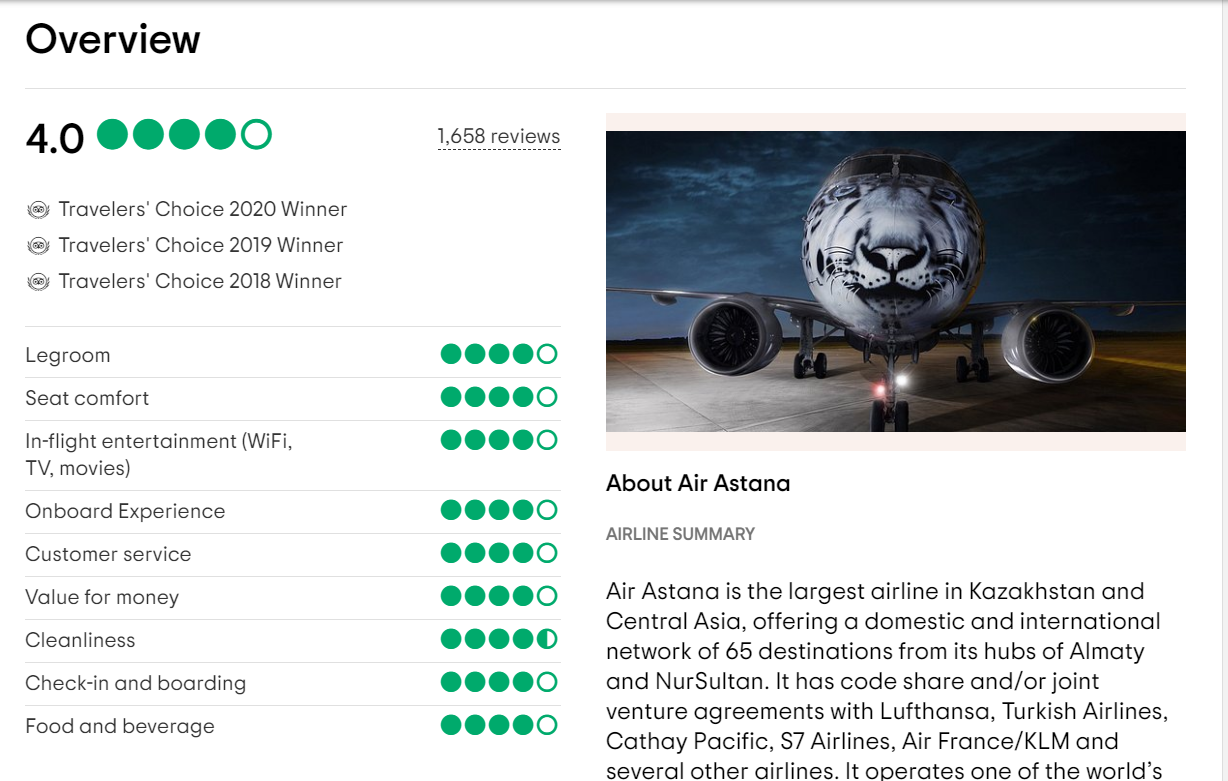Click the Seat comfort rating bubbles
Screen dimensions: 1228x781
(x=499, y=397)
